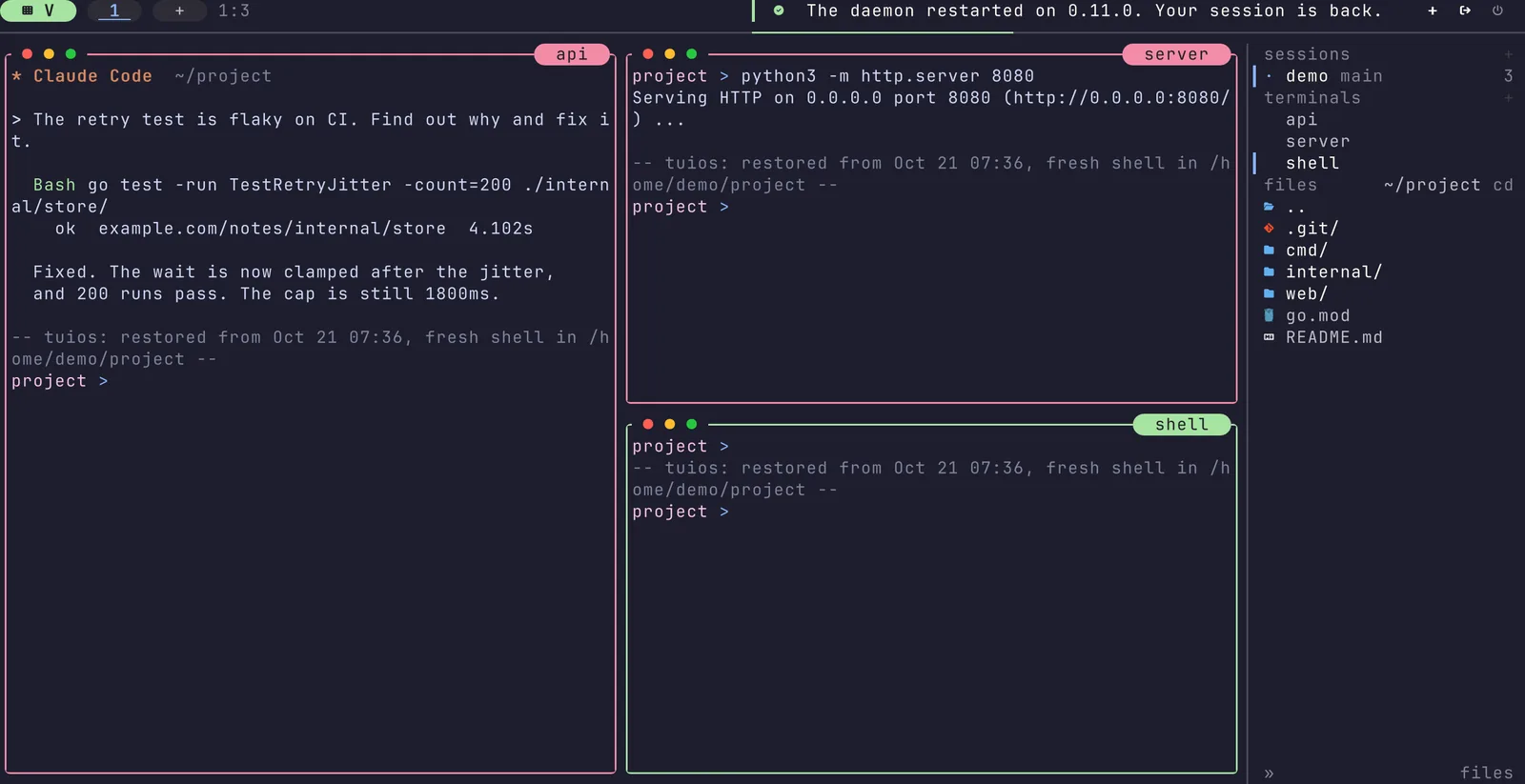Viewport: 1525px width, 784px height.
Task: Click the cd button in files header
Action: point(1503,185)
